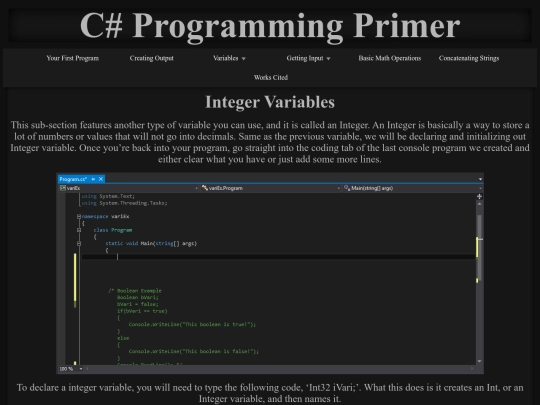Image resolution: width=540 pixels, height=405 pixels.
Task: Click the 'This boolean is false!' WriteLine line
Action: (194, 351)
